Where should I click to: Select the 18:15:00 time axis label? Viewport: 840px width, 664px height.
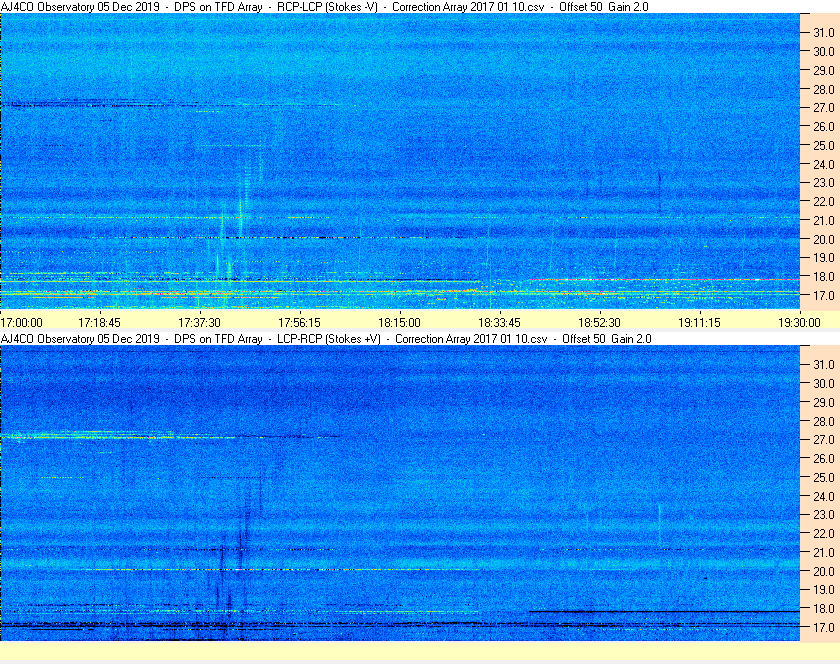400,323
